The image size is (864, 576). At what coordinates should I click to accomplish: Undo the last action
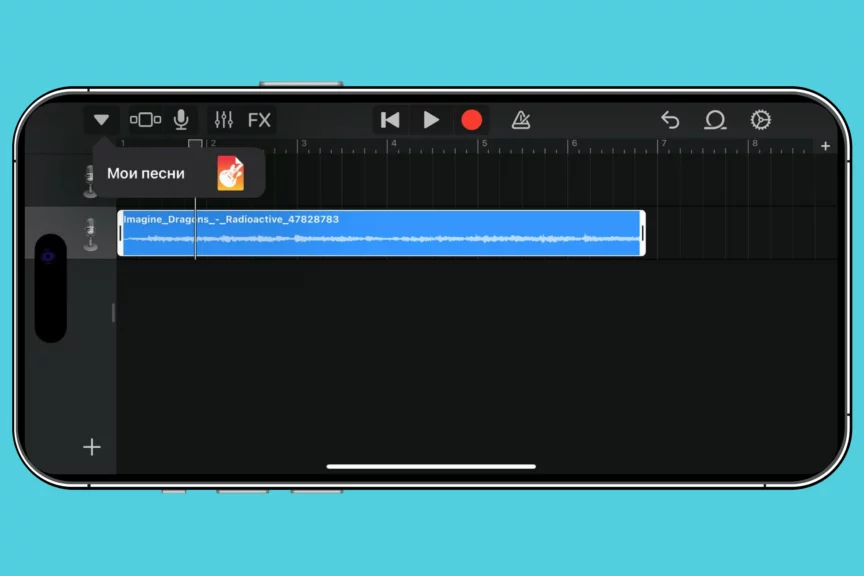[x=670, y=120]
